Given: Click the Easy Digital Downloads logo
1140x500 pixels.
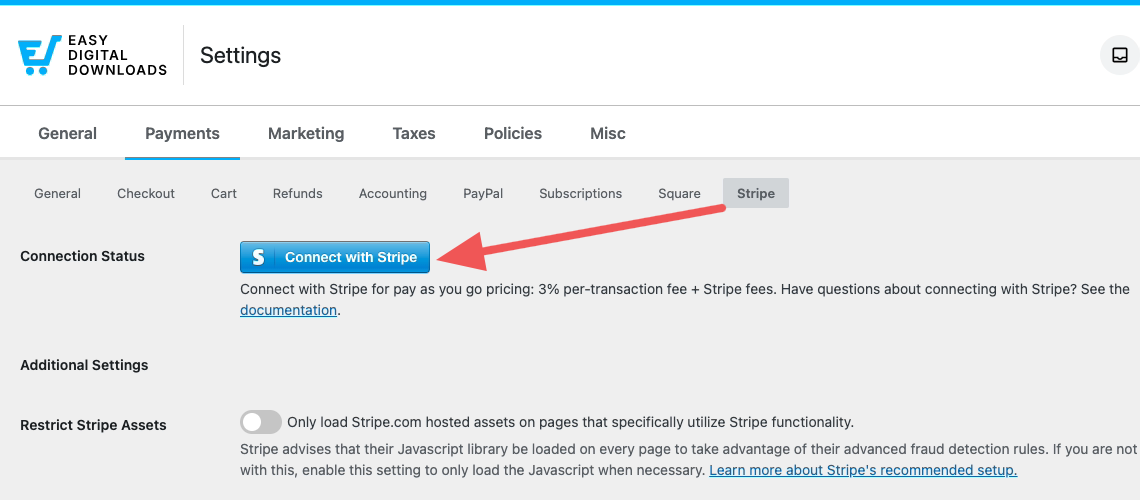Looking at the screenshot, I should coord(92,55).
